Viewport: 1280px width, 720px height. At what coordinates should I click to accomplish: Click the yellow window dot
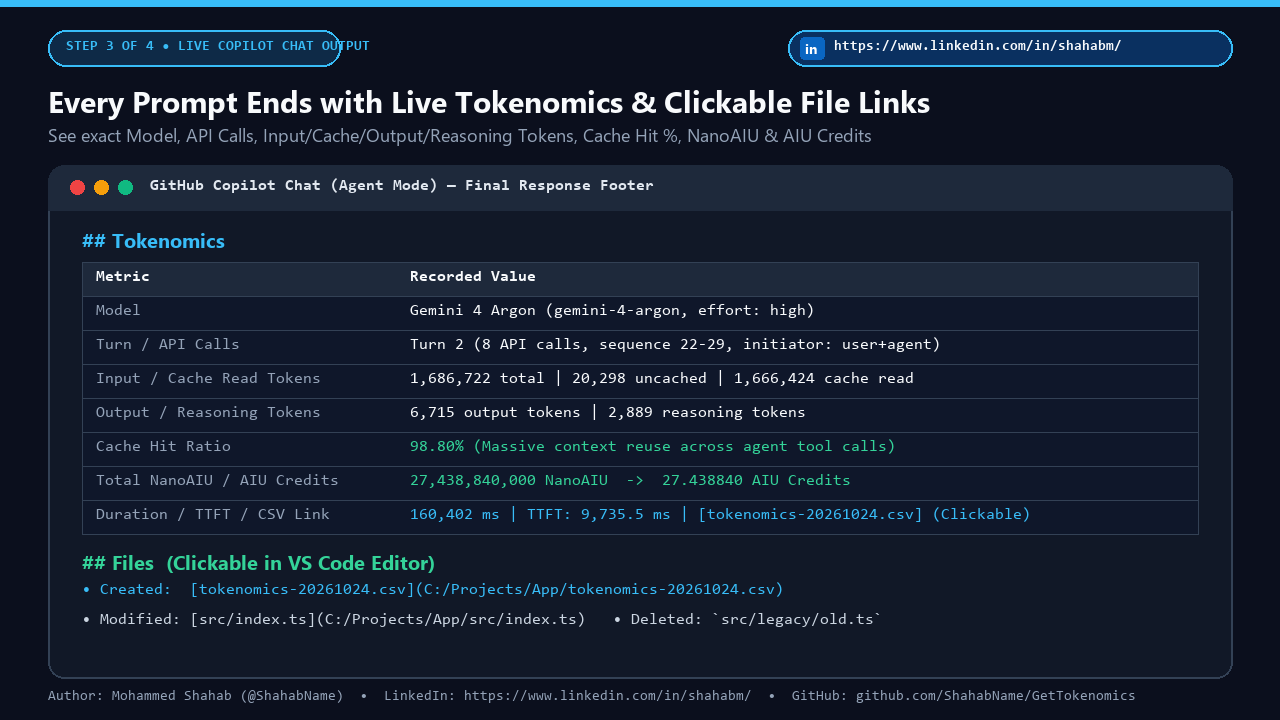(x=101, y=187)
